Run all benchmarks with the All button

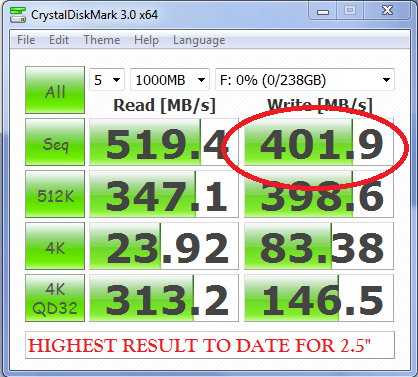coord(55,90)
